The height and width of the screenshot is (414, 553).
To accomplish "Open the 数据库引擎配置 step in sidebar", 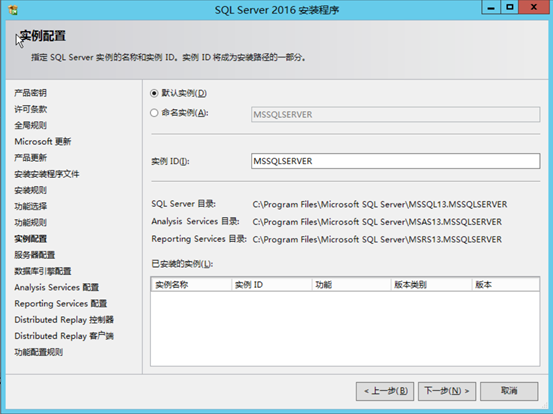I will pyautogui.click(x=43, y=271).
